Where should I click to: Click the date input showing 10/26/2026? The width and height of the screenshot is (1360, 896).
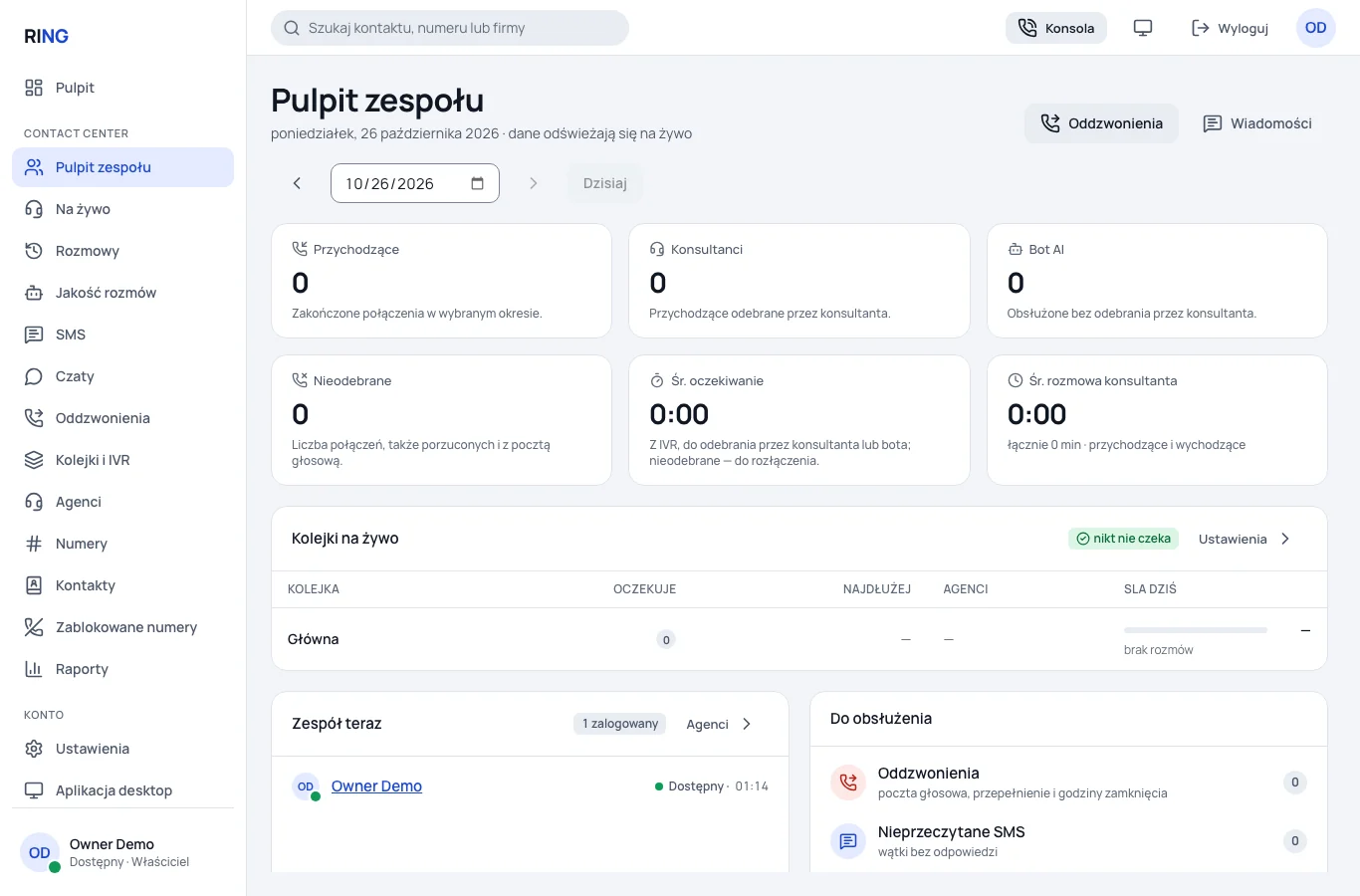click(x=415, y=183)
